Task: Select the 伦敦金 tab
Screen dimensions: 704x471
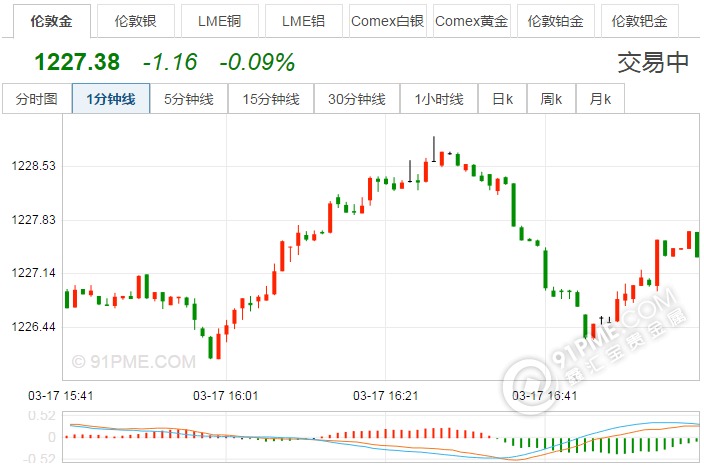Action: tap(52, 21)
